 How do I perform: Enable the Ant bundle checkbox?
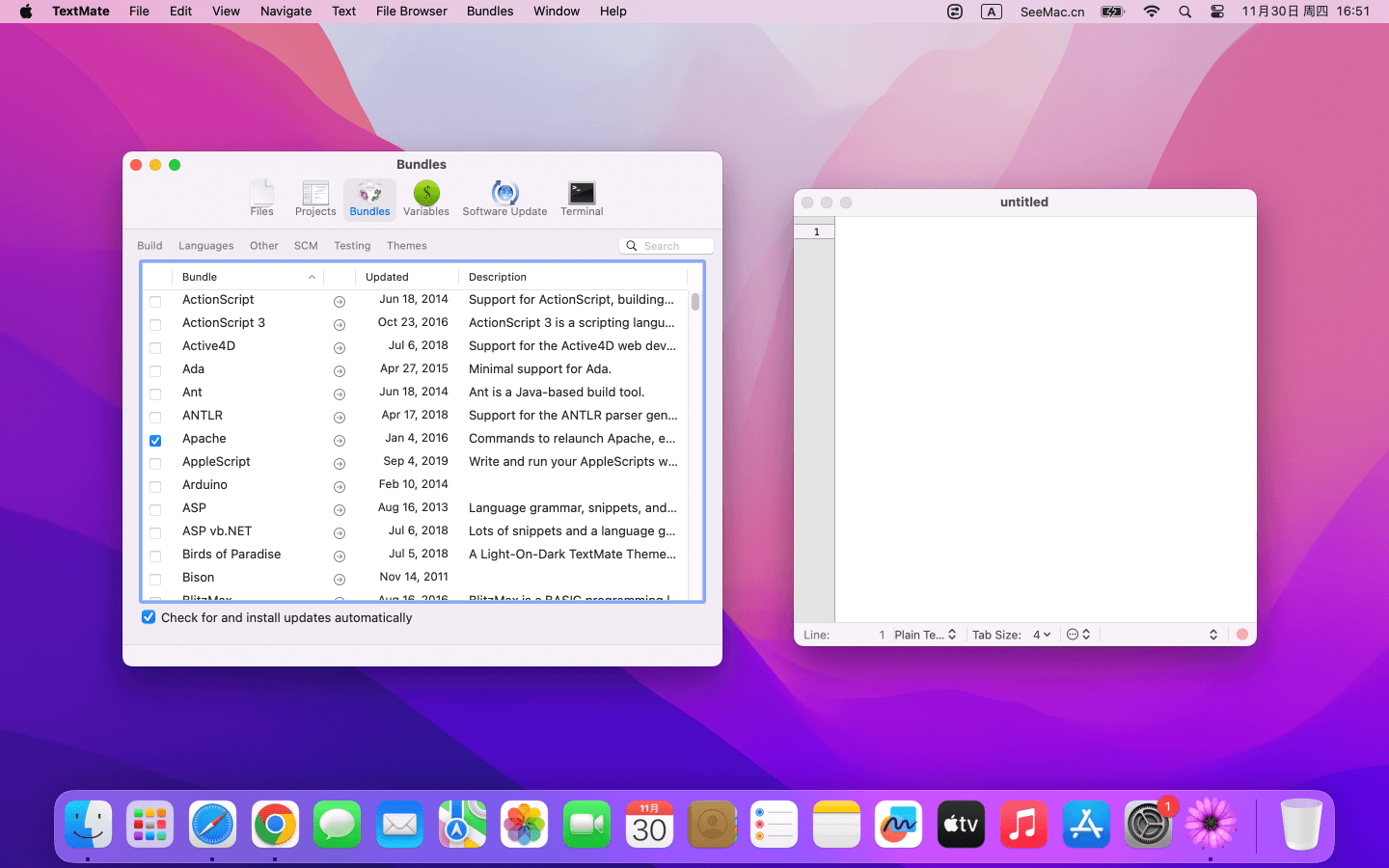pos(155,394)
